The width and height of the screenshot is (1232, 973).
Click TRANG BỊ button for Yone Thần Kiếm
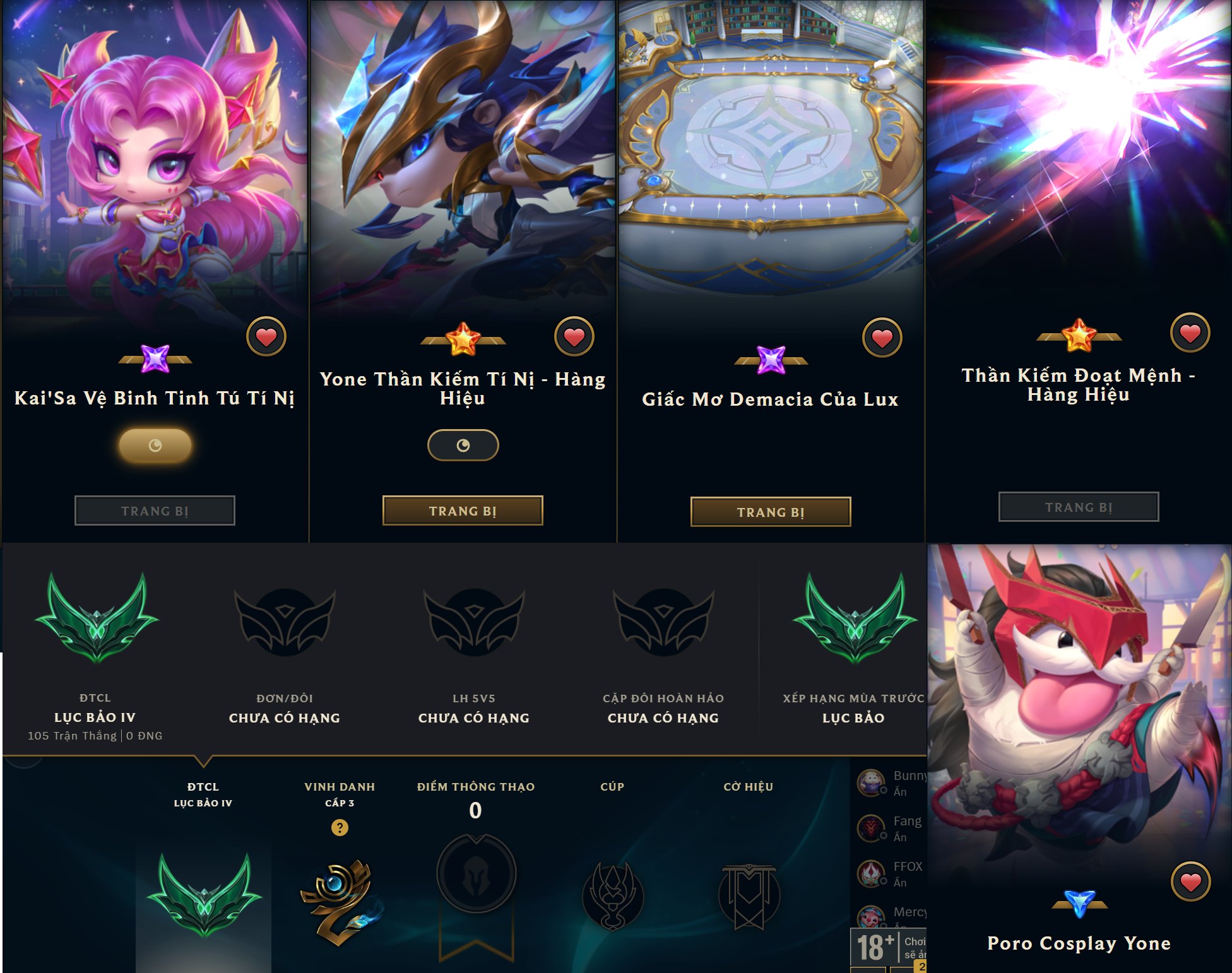click(463, 510)
